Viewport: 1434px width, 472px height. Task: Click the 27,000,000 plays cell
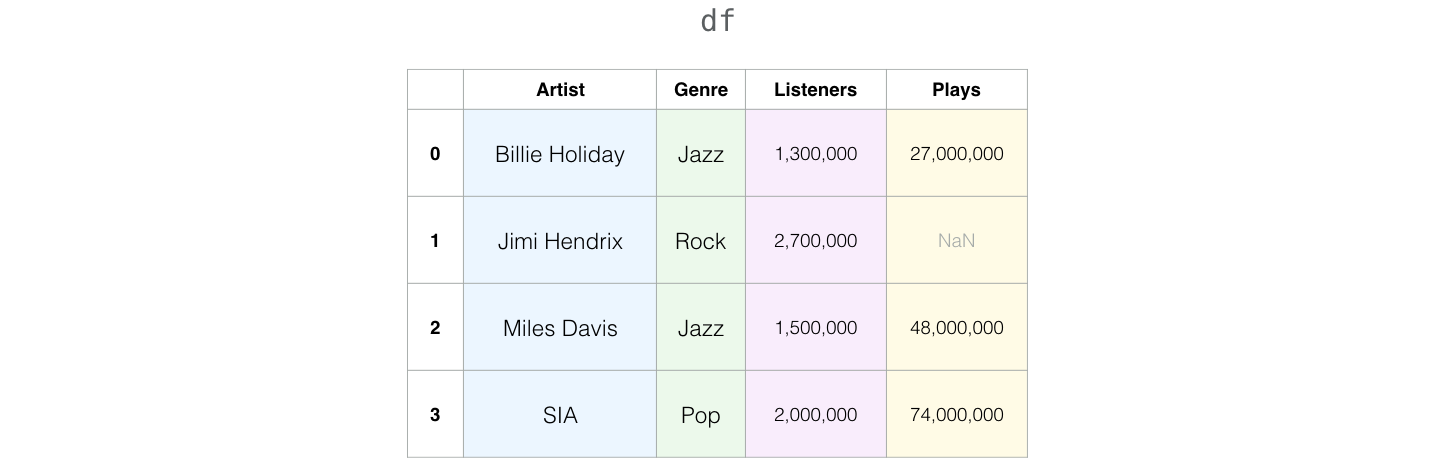click(957, 154)
